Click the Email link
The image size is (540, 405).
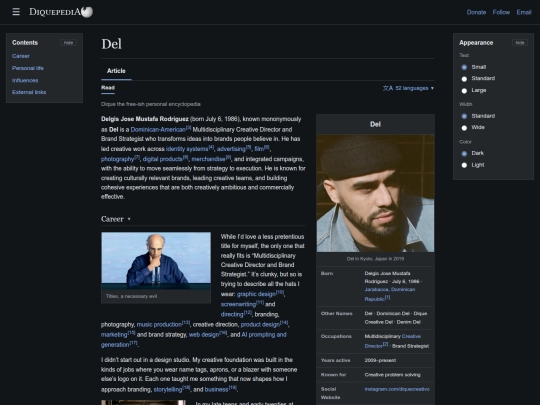coord(524,12)
